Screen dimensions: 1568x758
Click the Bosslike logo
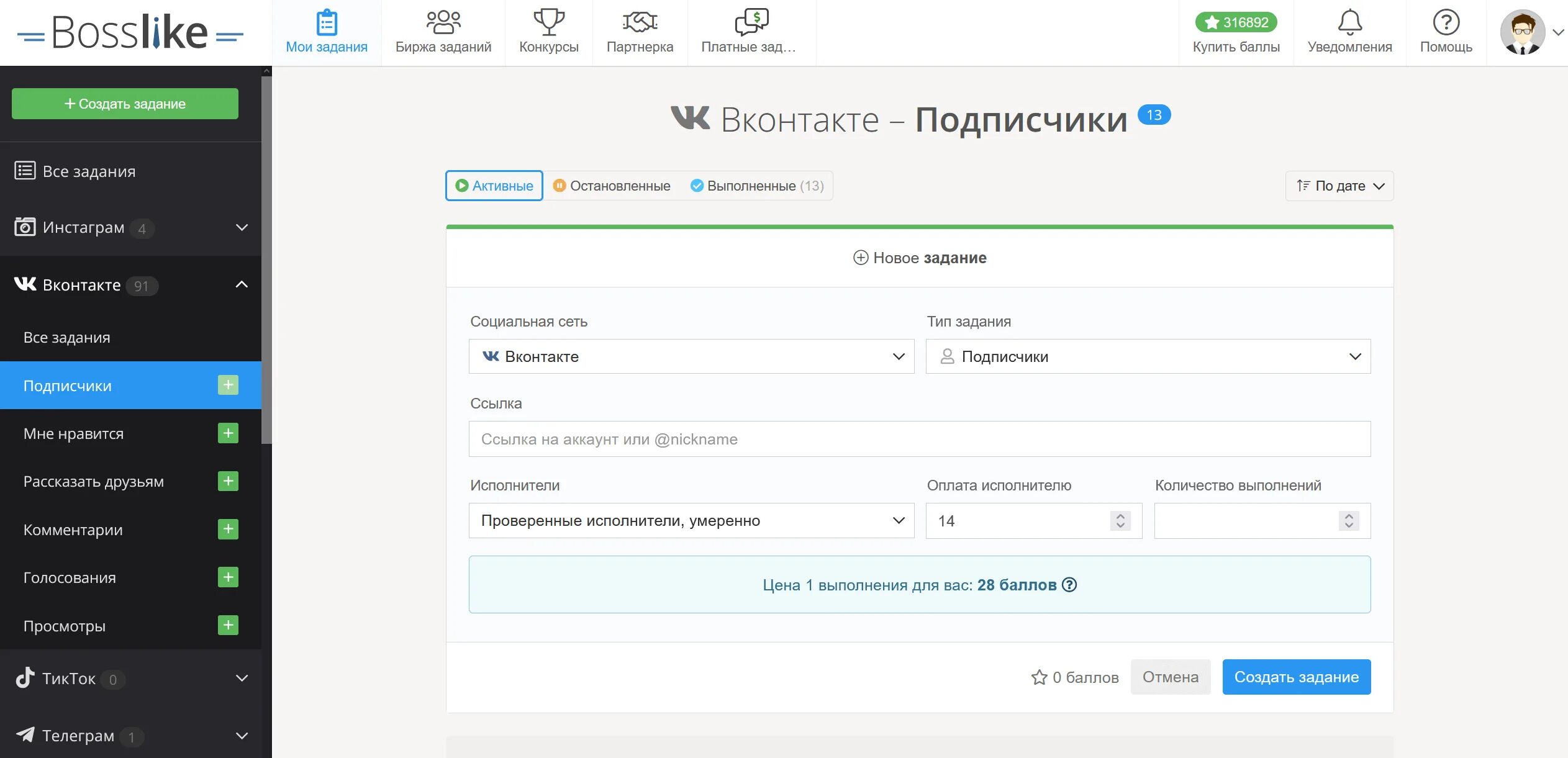tap(130, 32)
